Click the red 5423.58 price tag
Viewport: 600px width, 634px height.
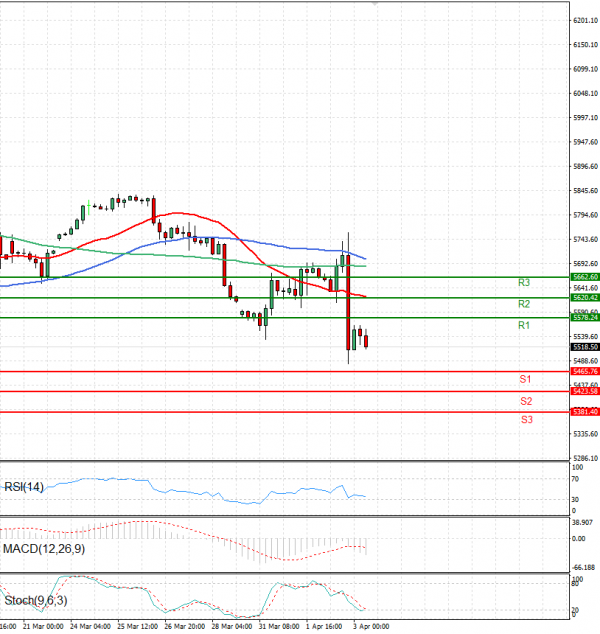click(x=584, y=391)
